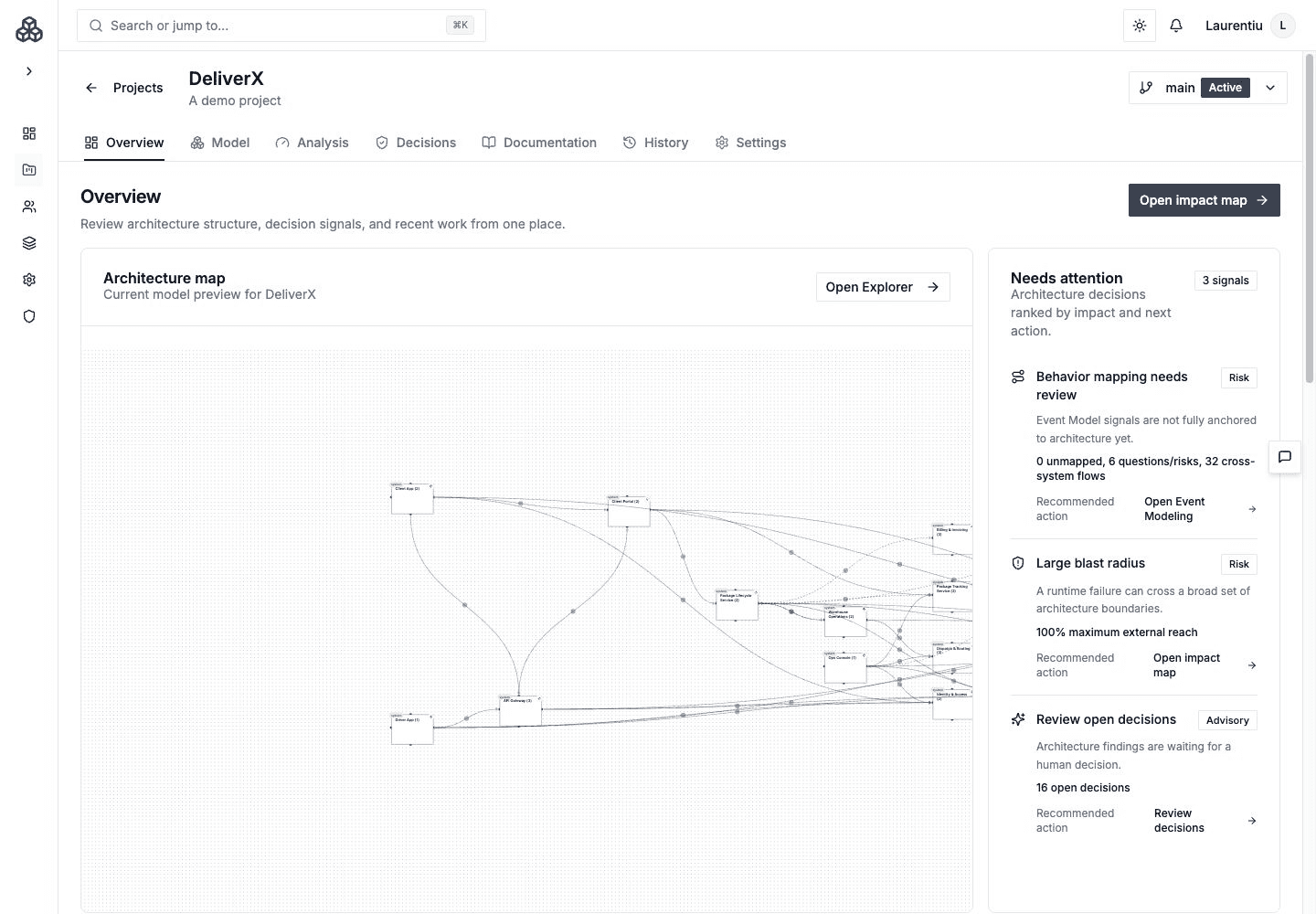Switch to the Documentation tab
Screen dimensions: 1316x914
coord(539,143)
